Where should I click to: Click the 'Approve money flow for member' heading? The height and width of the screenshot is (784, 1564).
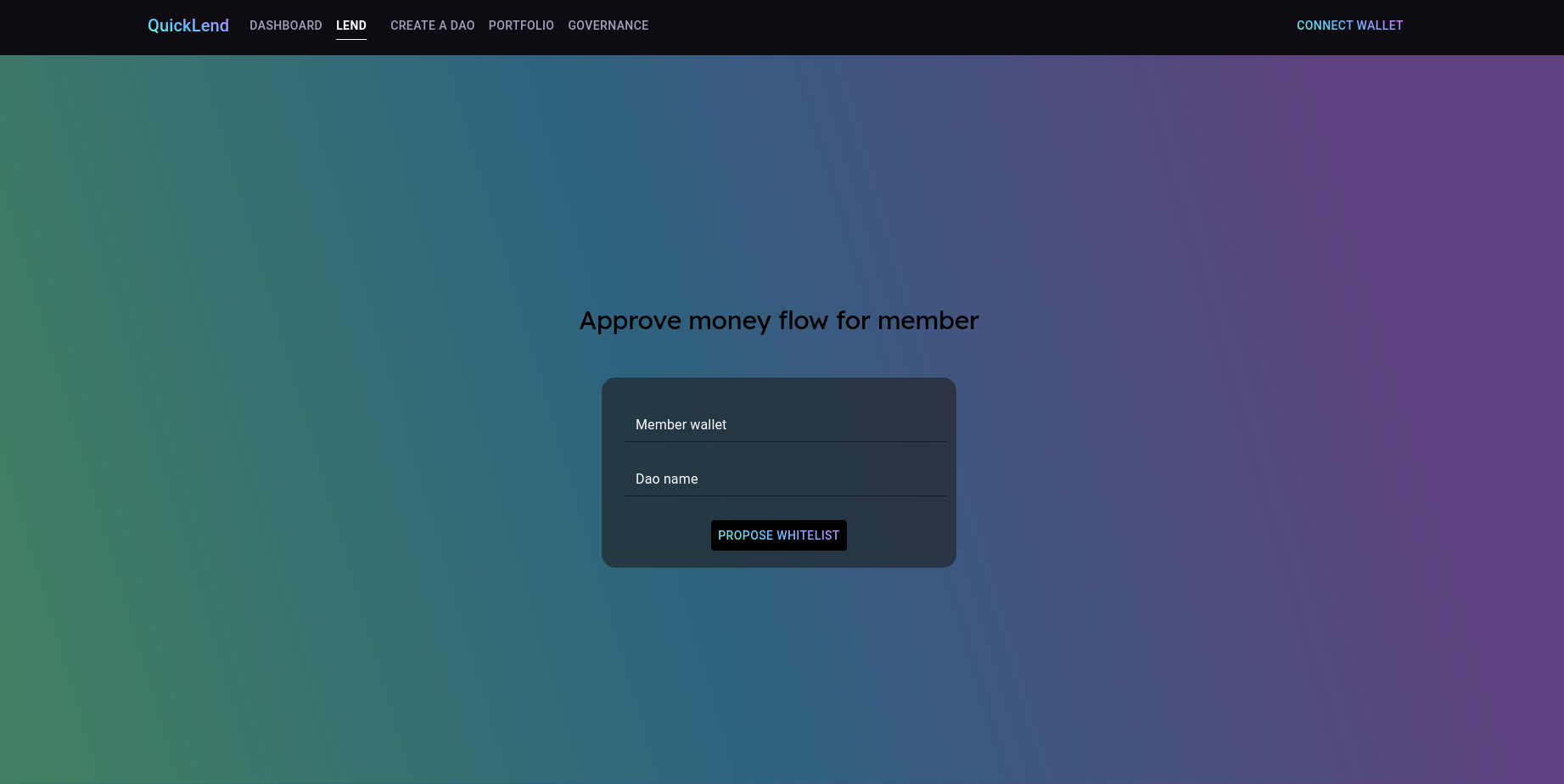tap(779, 321)
